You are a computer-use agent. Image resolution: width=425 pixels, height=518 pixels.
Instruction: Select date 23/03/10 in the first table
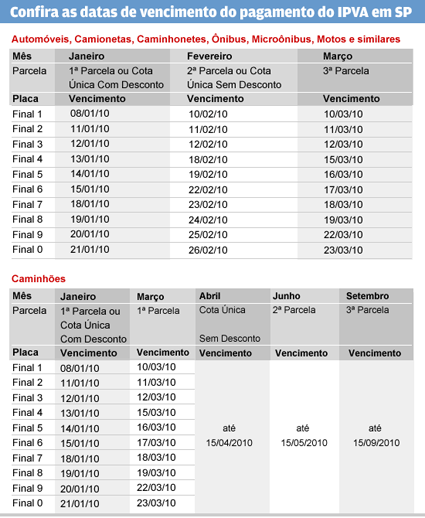click(343, 250)
